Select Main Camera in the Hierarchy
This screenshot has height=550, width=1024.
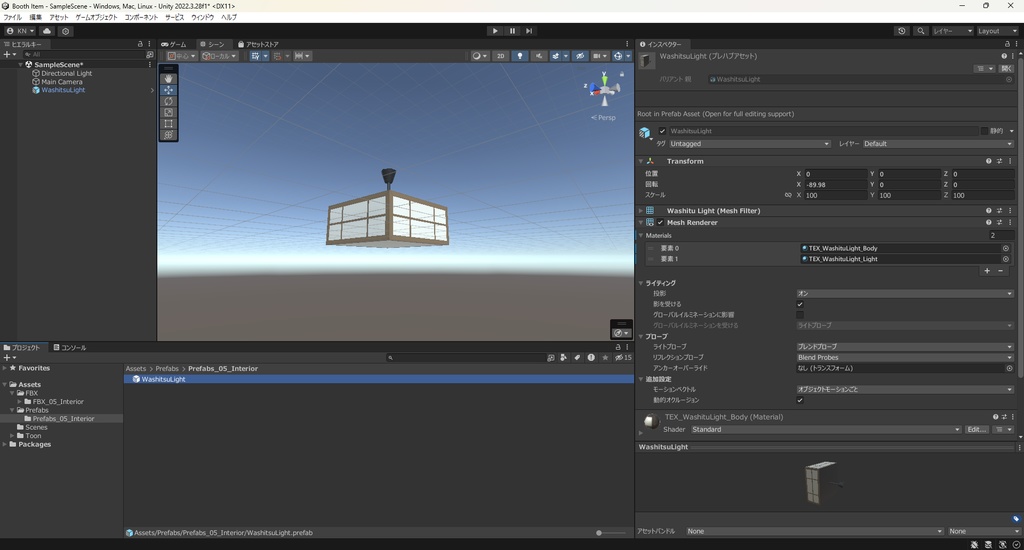tap(61, 82)
